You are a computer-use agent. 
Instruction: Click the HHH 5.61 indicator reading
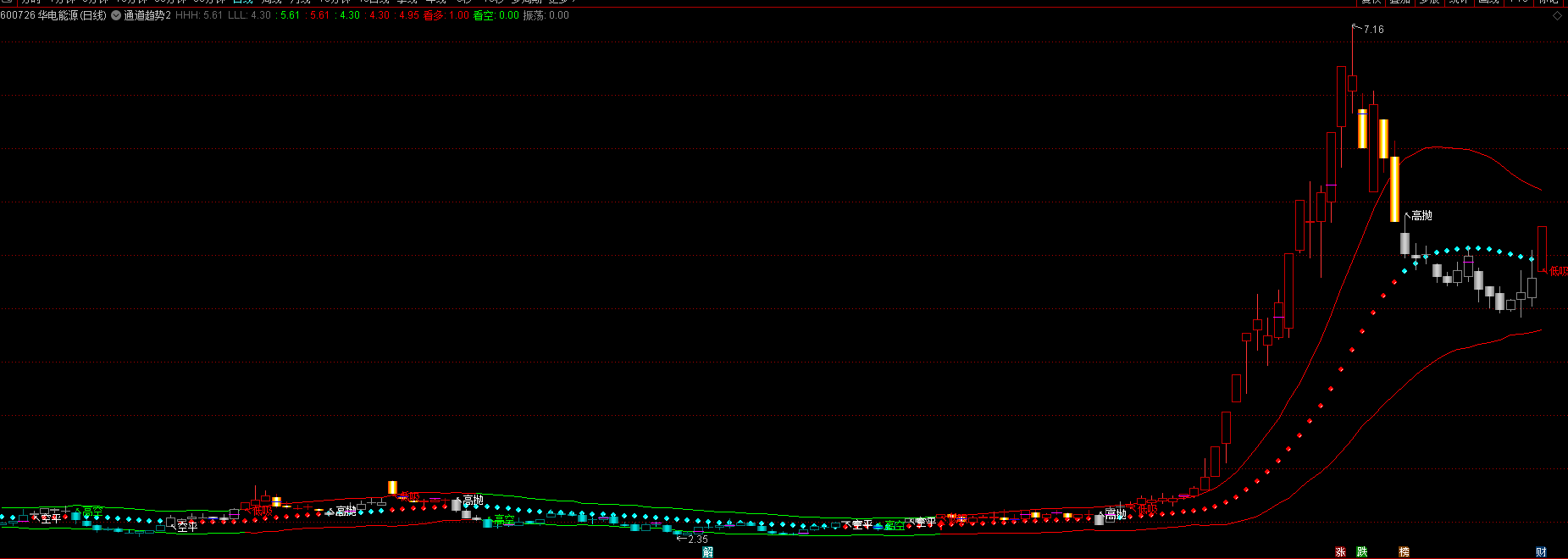(x=199, y=15)
